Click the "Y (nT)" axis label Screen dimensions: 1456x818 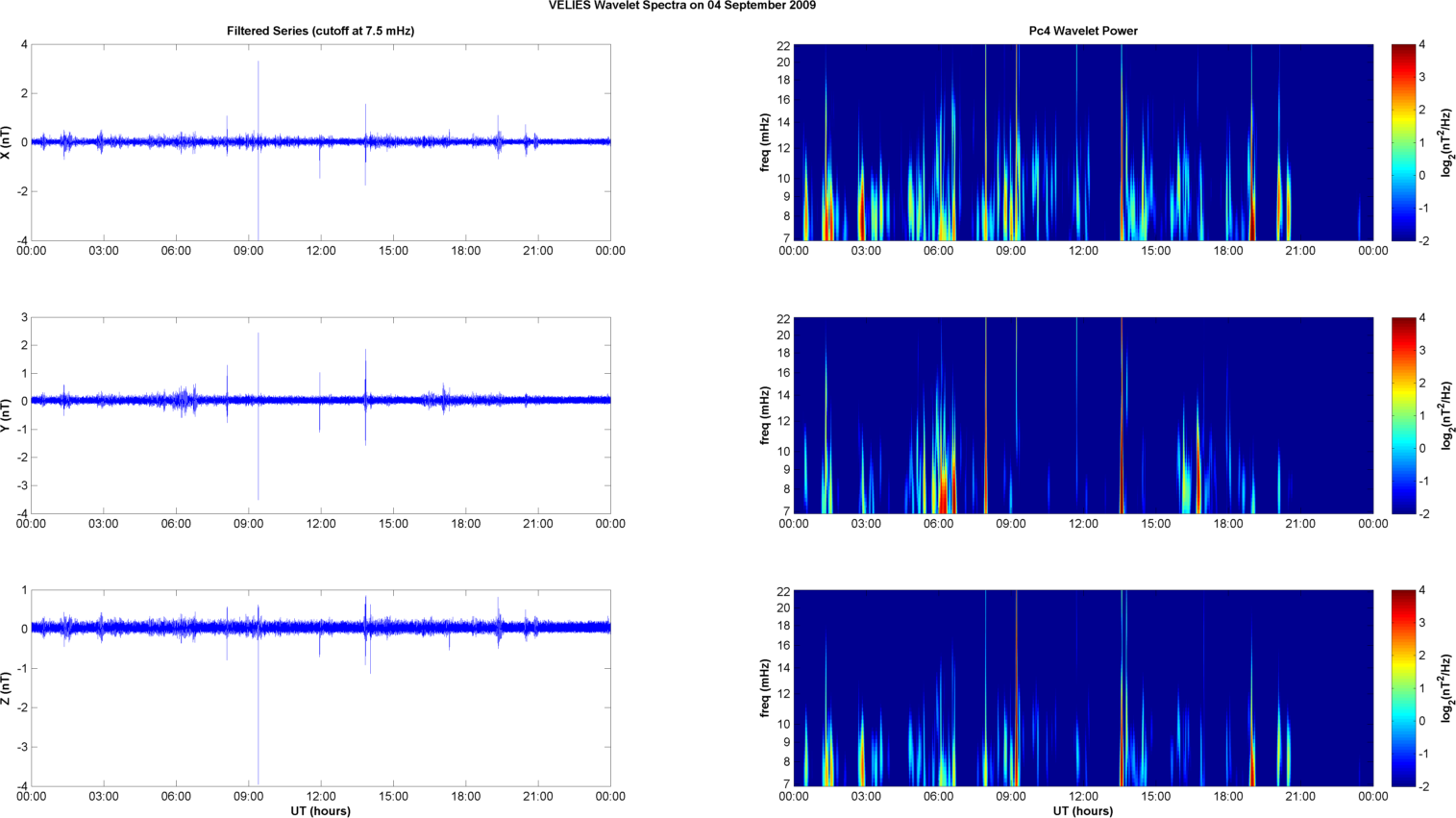7,415
